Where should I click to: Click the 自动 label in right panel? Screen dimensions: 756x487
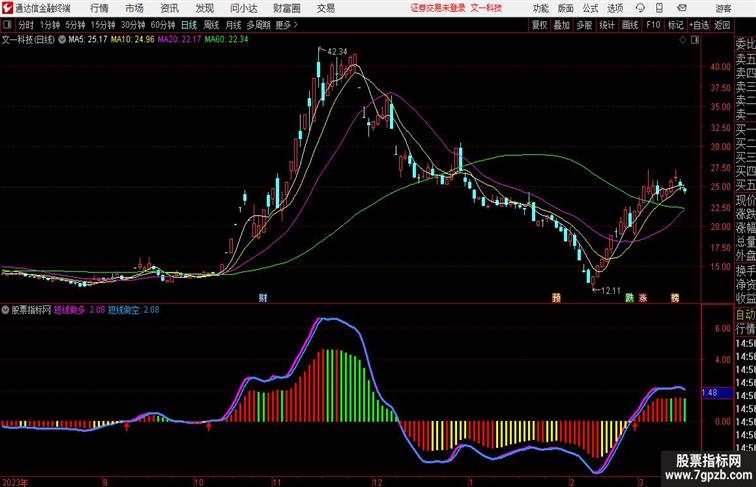coord(745,315)
